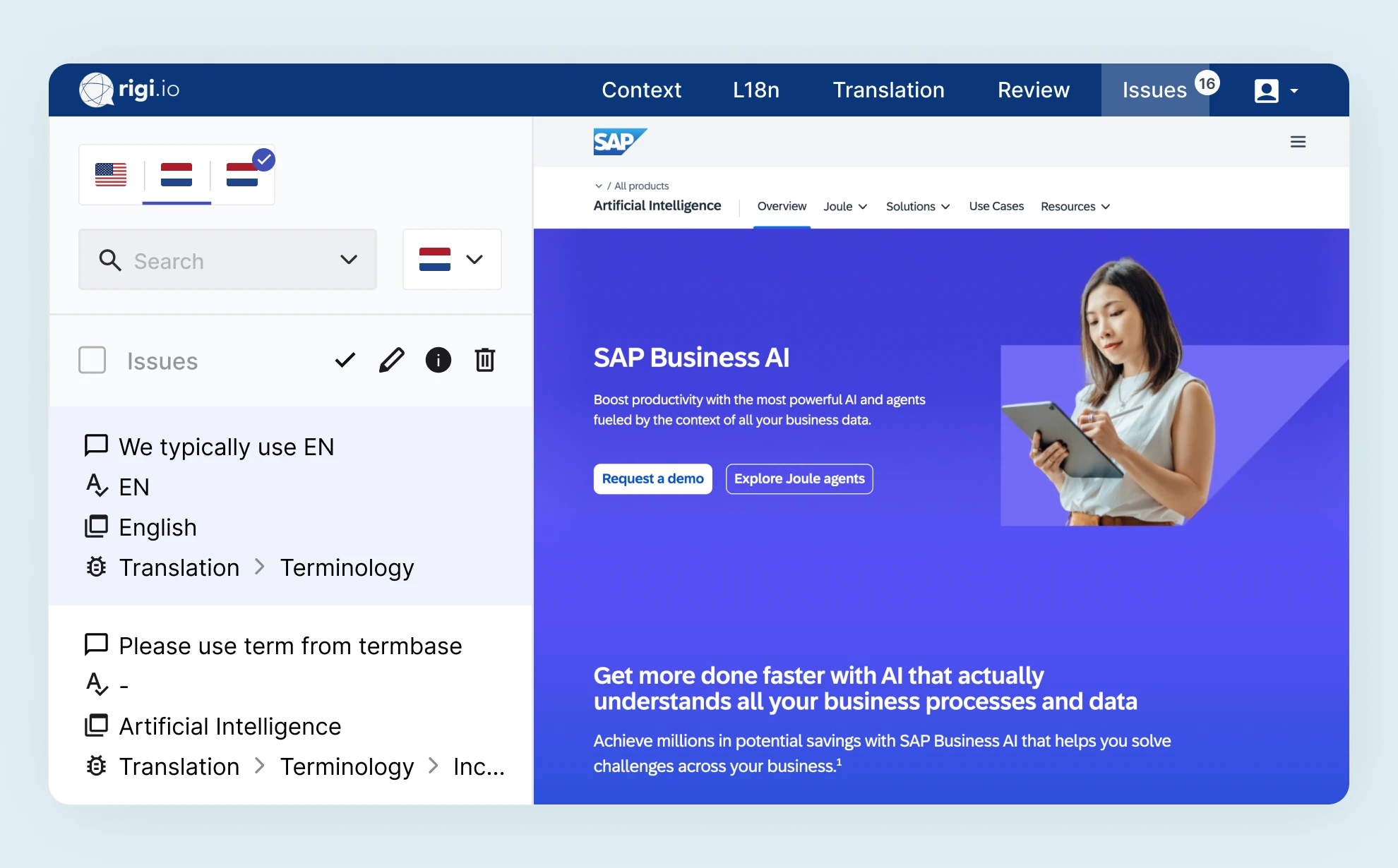
Task: Click the Request a demo button
Action: [652, 479]
